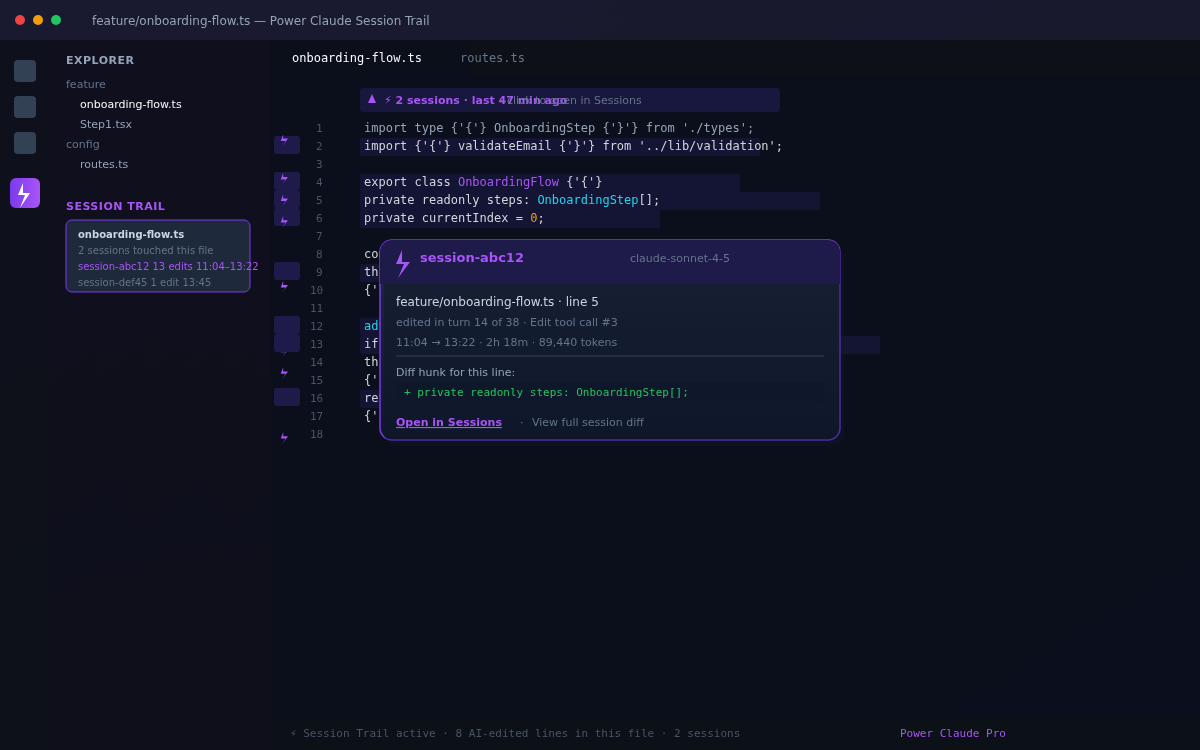Click the 'edited in turn 14 of 38' text
The image size is (1200, 750).
(x=507, y=323)
